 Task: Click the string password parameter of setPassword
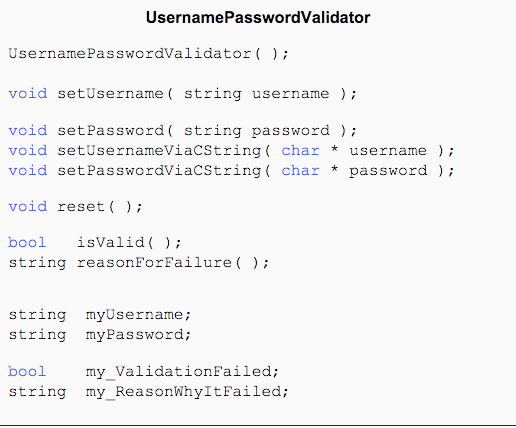(257, 131)
